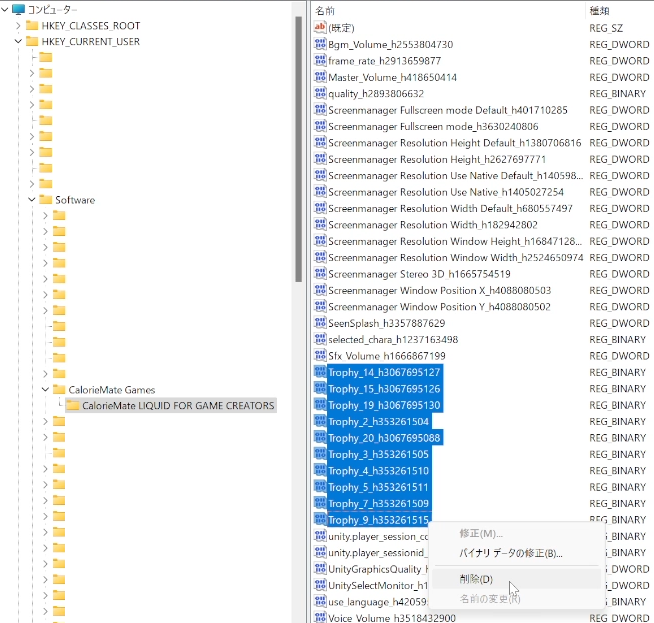The image size is (654, 623).
Task: Select Screenmanager Window Position X_h4088080503
Action: [x=440, y=290]
